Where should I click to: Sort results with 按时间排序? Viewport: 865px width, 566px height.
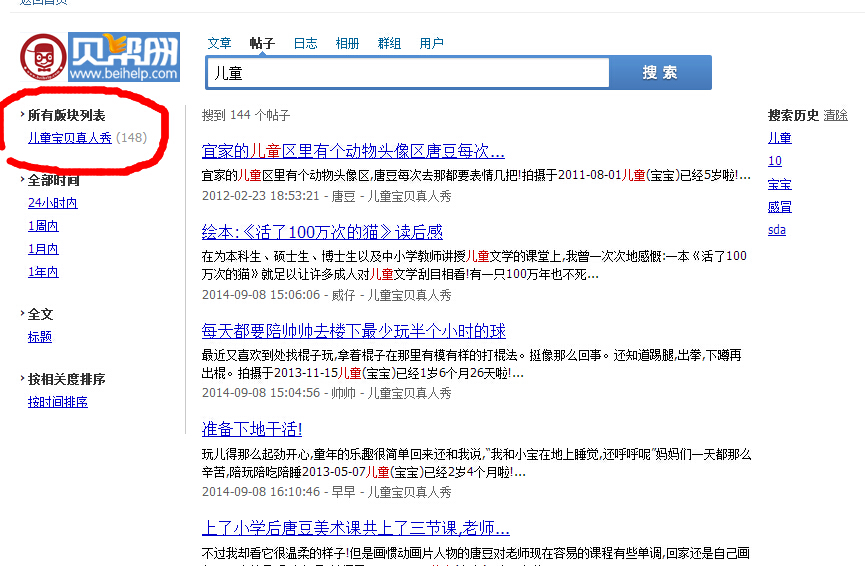coord(58,402)
